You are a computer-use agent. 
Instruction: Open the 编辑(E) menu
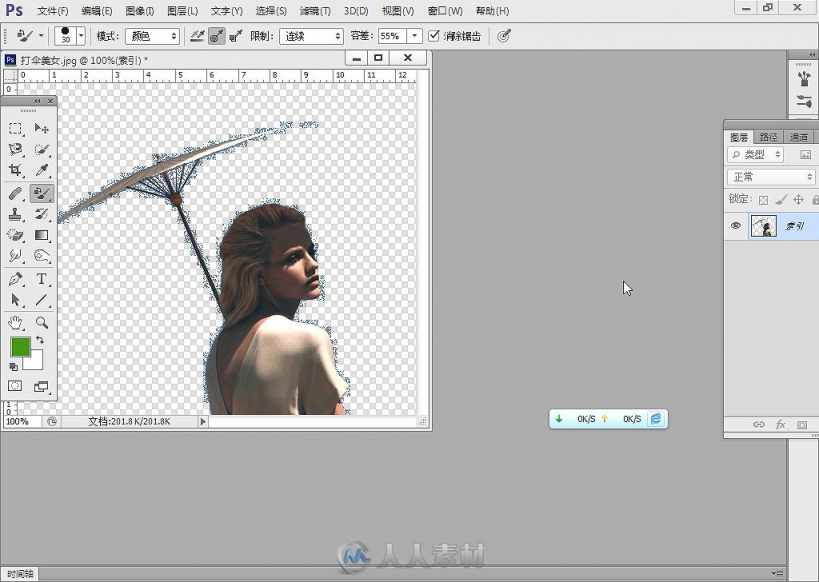point(97,10)
